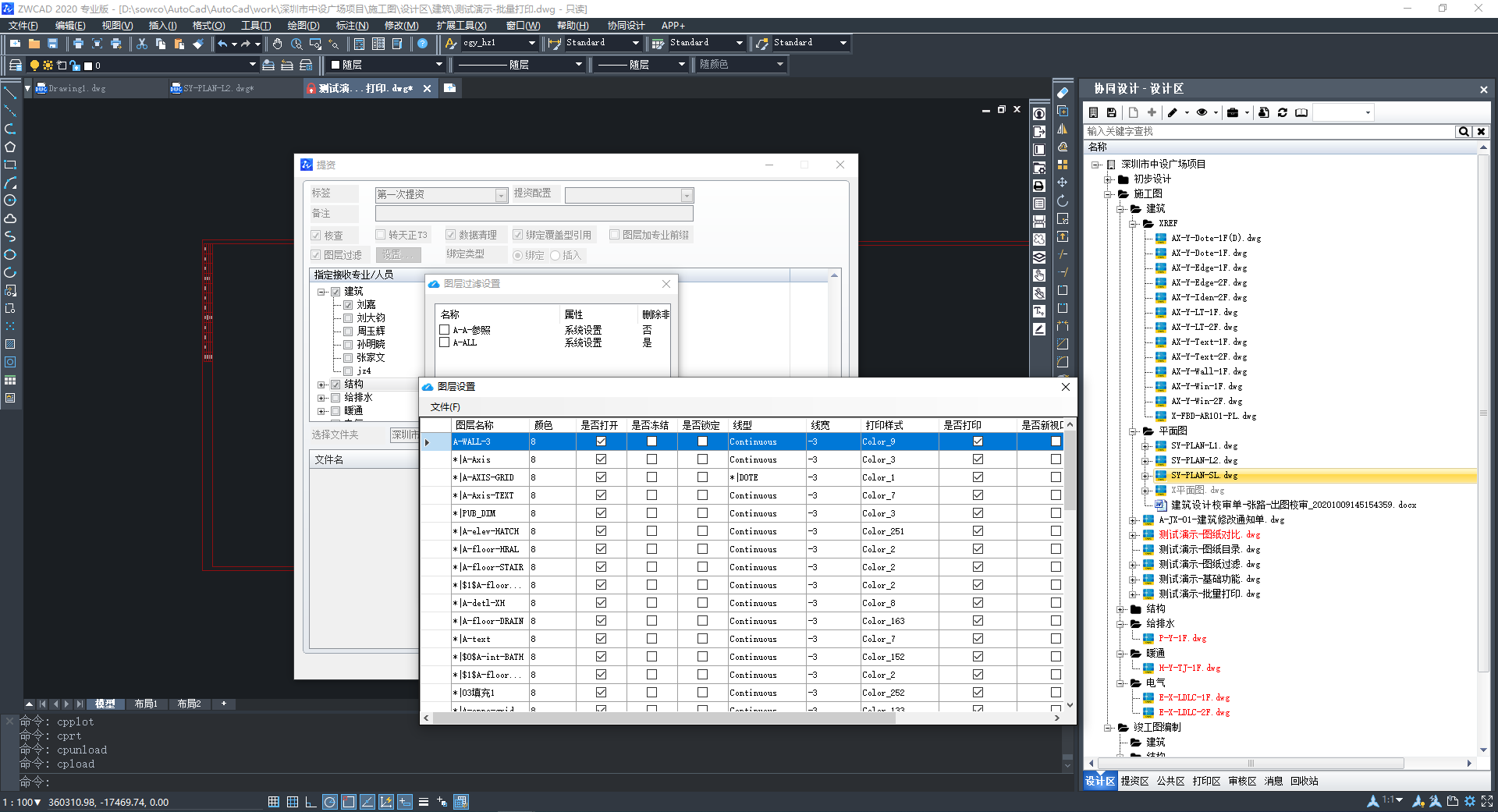Viewport: 1498px width, 812px height.
Task: Check 是否锁定 for PUB_DIM layer
Action: pos(702,513)
